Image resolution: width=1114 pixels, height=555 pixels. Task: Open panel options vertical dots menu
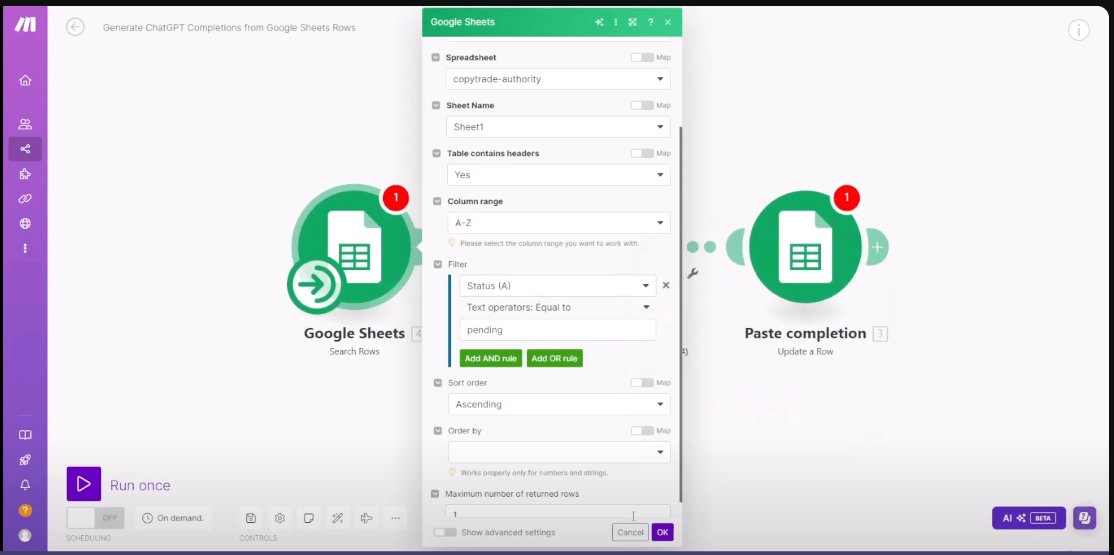pyautogui.click(x=616, y=22)
